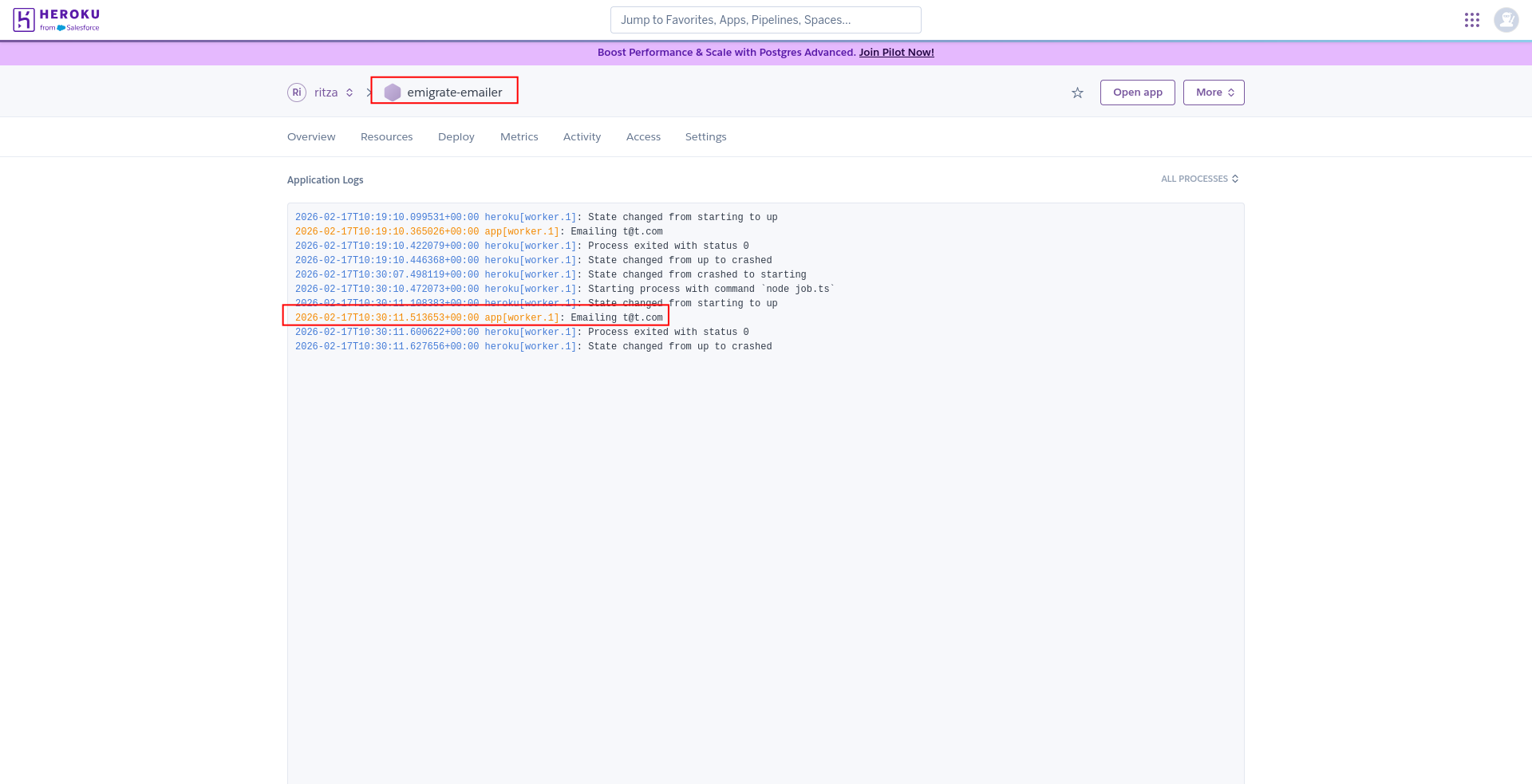
Task: Click the profile avatar icon
Action: point(1506,19)
